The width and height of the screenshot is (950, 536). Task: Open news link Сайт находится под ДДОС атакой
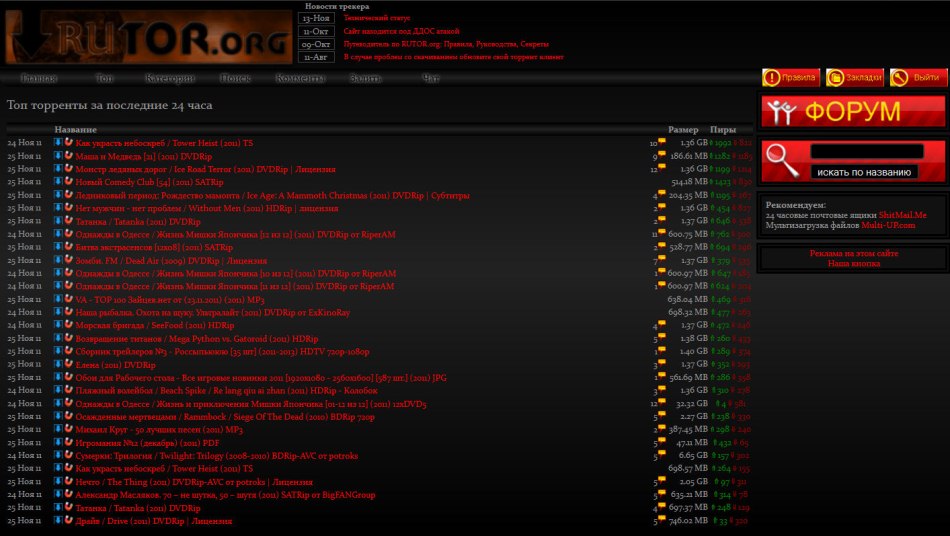401,31
